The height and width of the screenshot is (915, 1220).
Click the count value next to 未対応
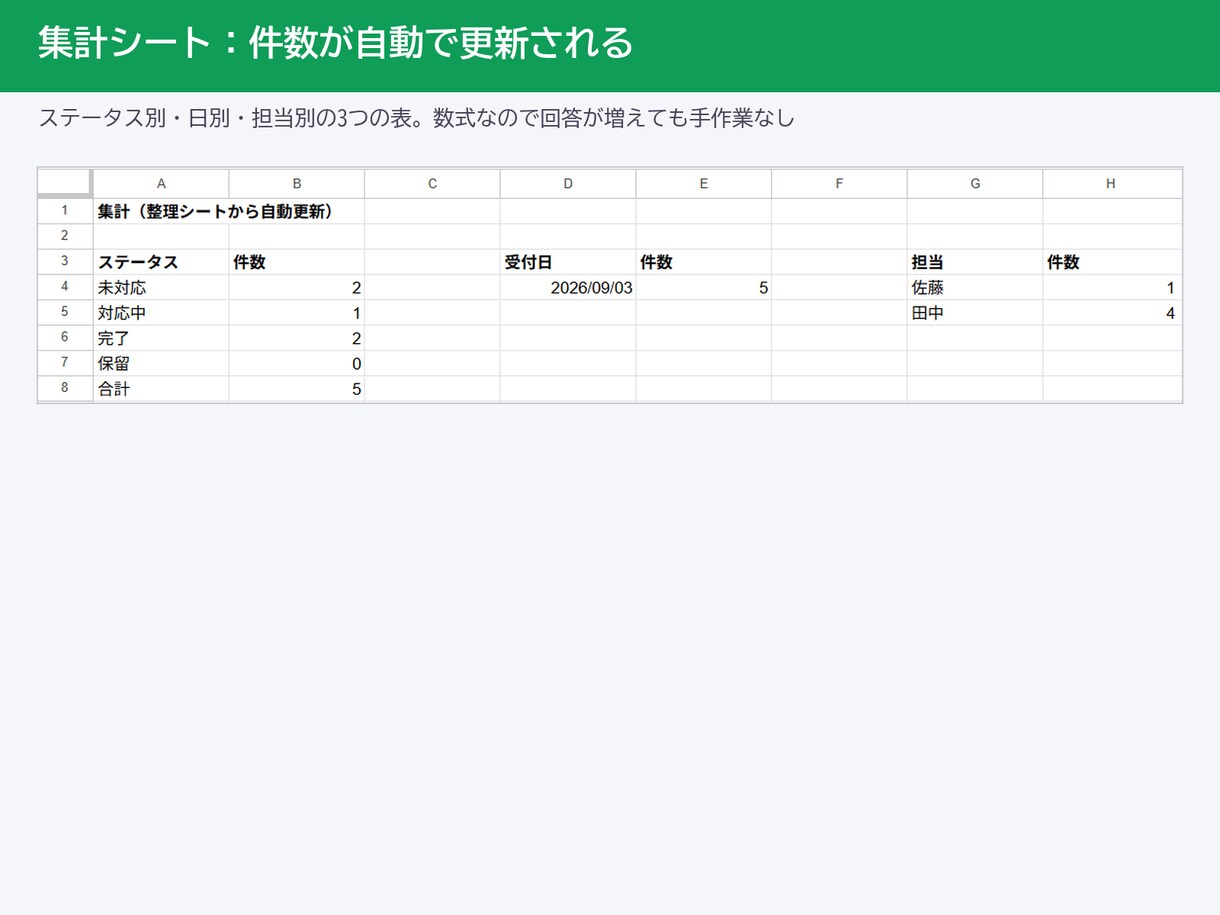coord(297,287)
